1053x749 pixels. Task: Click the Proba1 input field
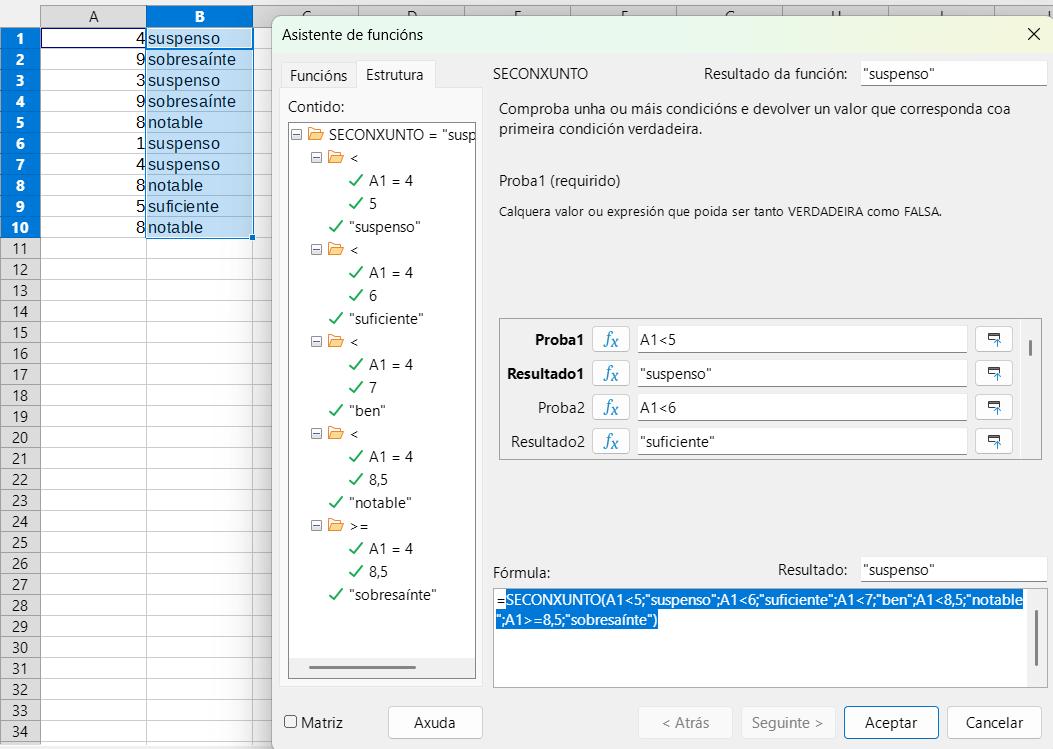pos(802,339)
